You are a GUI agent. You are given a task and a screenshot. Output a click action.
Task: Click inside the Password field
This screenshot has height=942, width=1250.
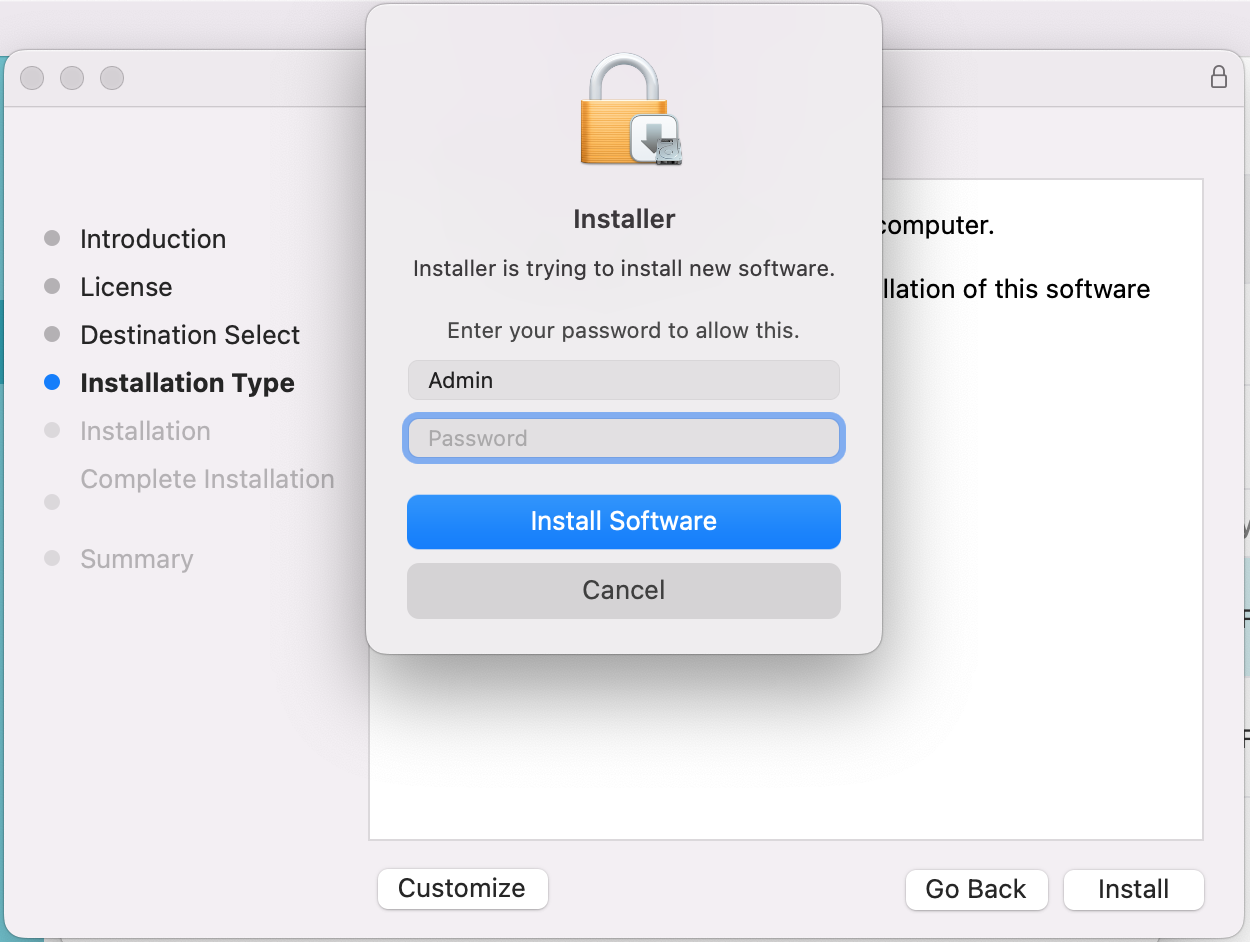coord(623,438)
